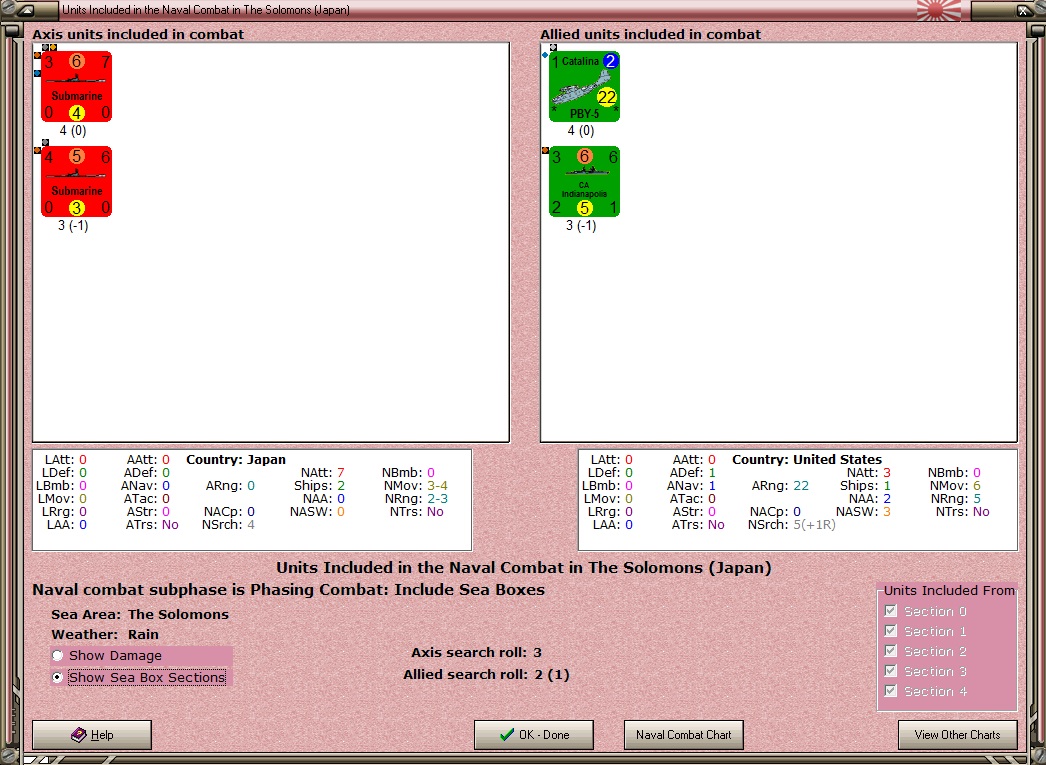Screen dimensions: 1046x765
Task: Click the "Weather: Rain" text
Action: [x=105, y=634]
